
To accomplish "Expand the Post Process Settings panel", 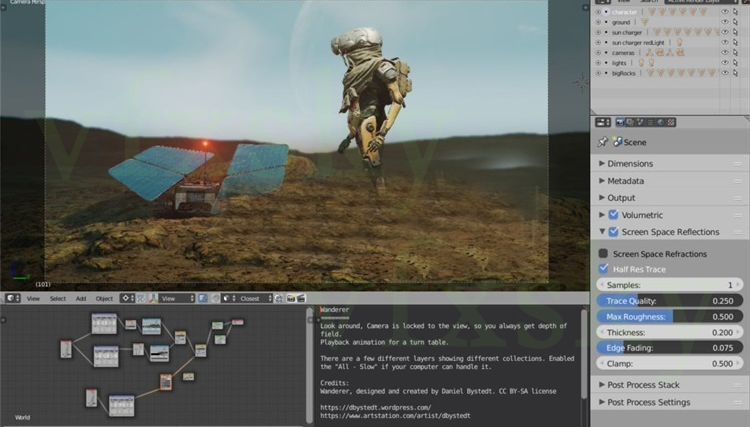I will pyautogui.click(x=602, y=402).
